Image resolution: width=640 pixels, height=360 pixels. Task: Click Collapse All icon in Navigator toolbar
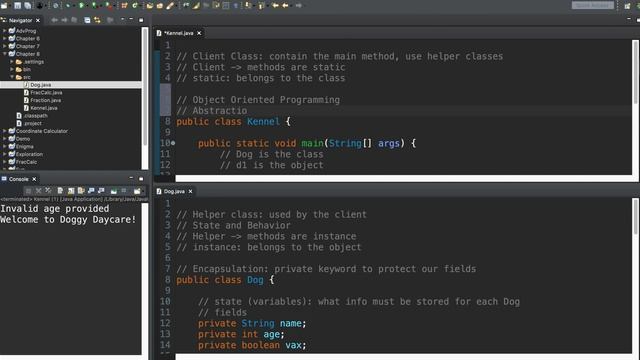[x=87, y=20]
